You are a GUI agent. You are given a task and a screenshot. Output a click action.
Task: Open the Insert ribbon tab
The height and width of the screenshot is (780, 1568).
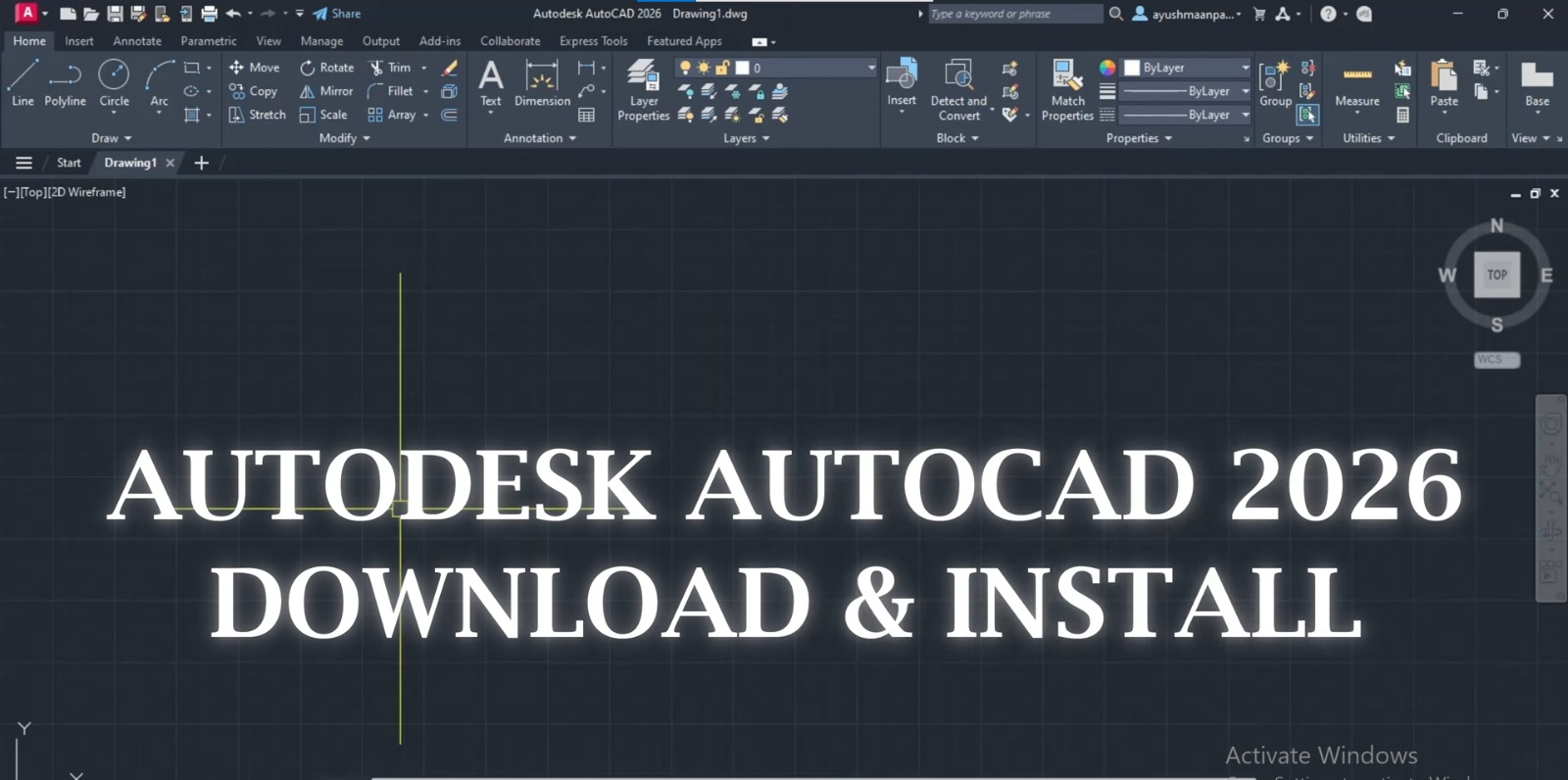[x=79, y=41]
